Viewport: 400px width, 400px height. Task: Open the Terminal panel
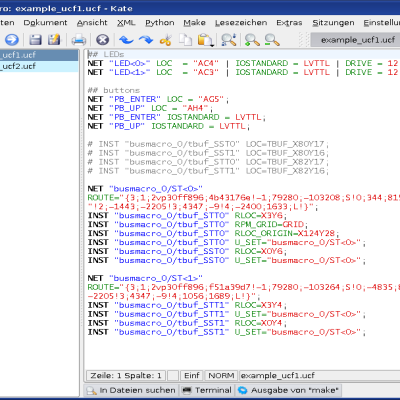[x=207, y=390]
